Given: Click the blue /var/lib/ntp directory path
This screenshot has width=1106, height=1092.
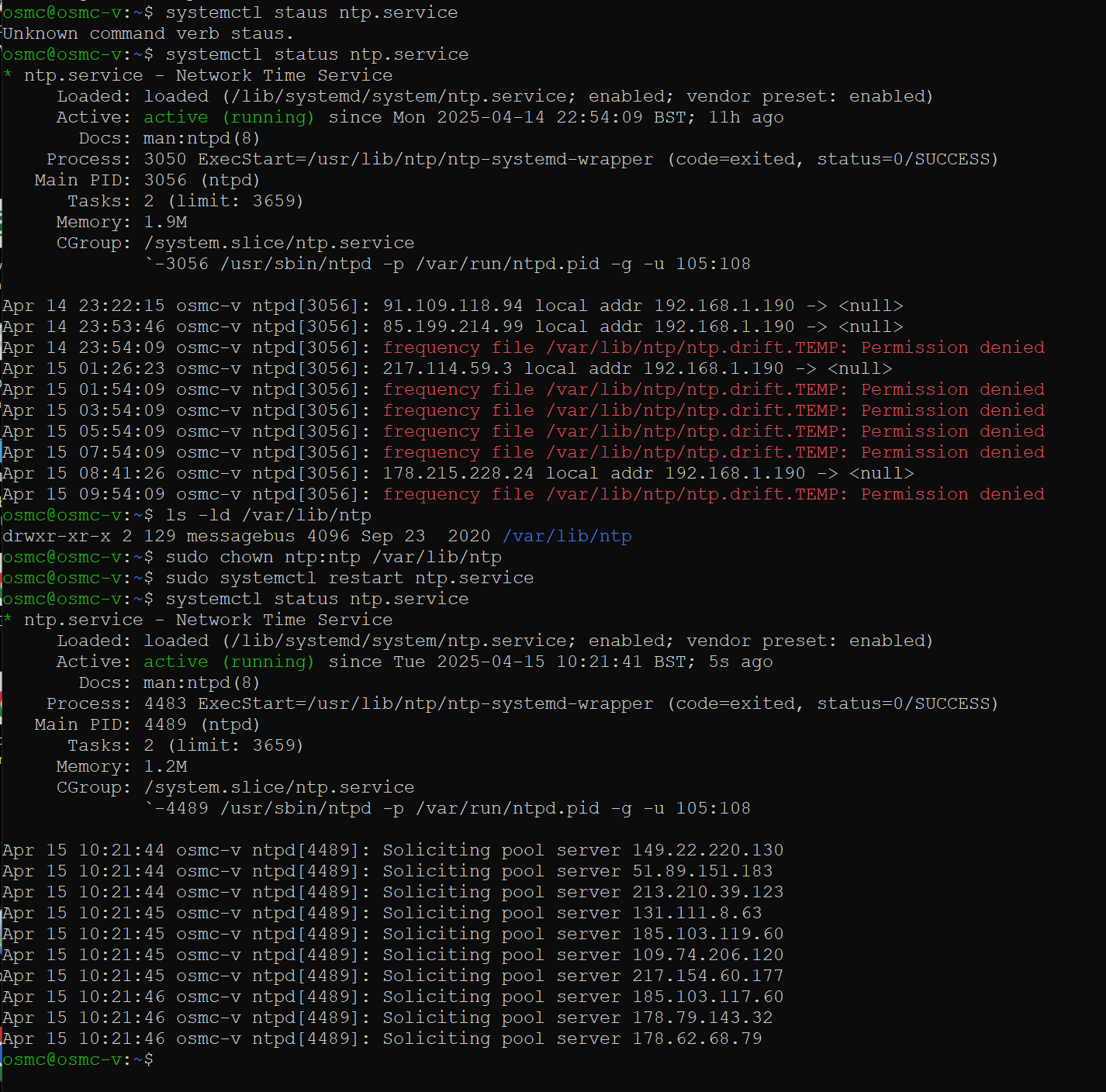Looking at the screenshot, I should tap(567, 536).
